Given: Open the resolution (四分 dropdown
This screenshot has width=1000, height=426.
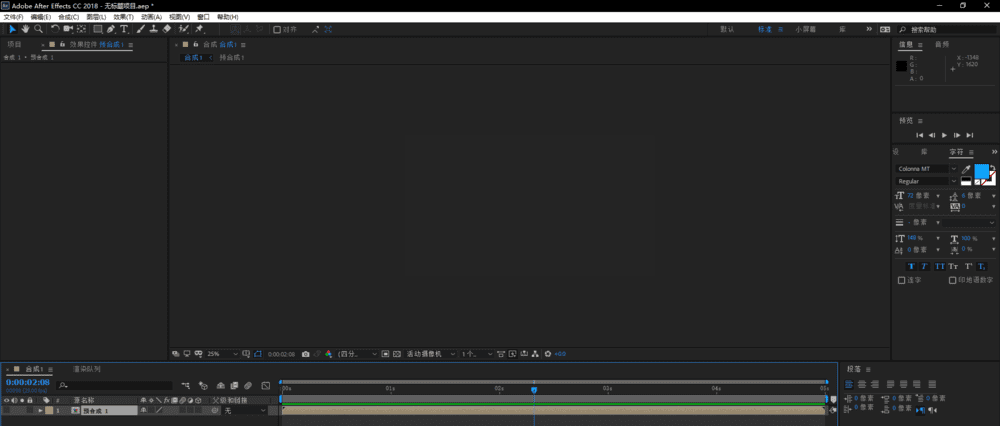Looking at the screenshot, I should point(355,354).
